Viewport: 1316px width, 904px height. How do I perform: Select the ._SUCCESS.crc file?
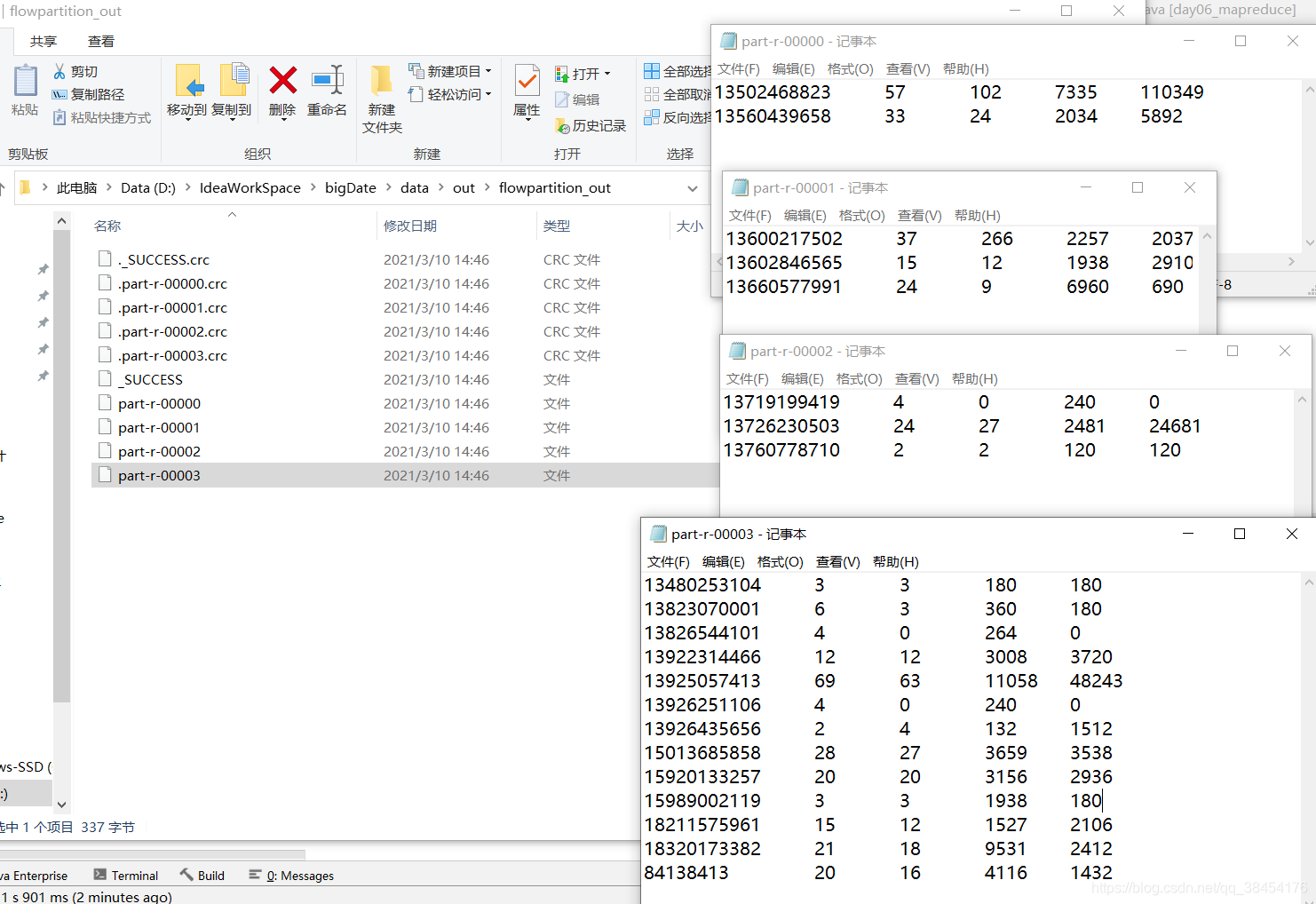pos(163,259)
